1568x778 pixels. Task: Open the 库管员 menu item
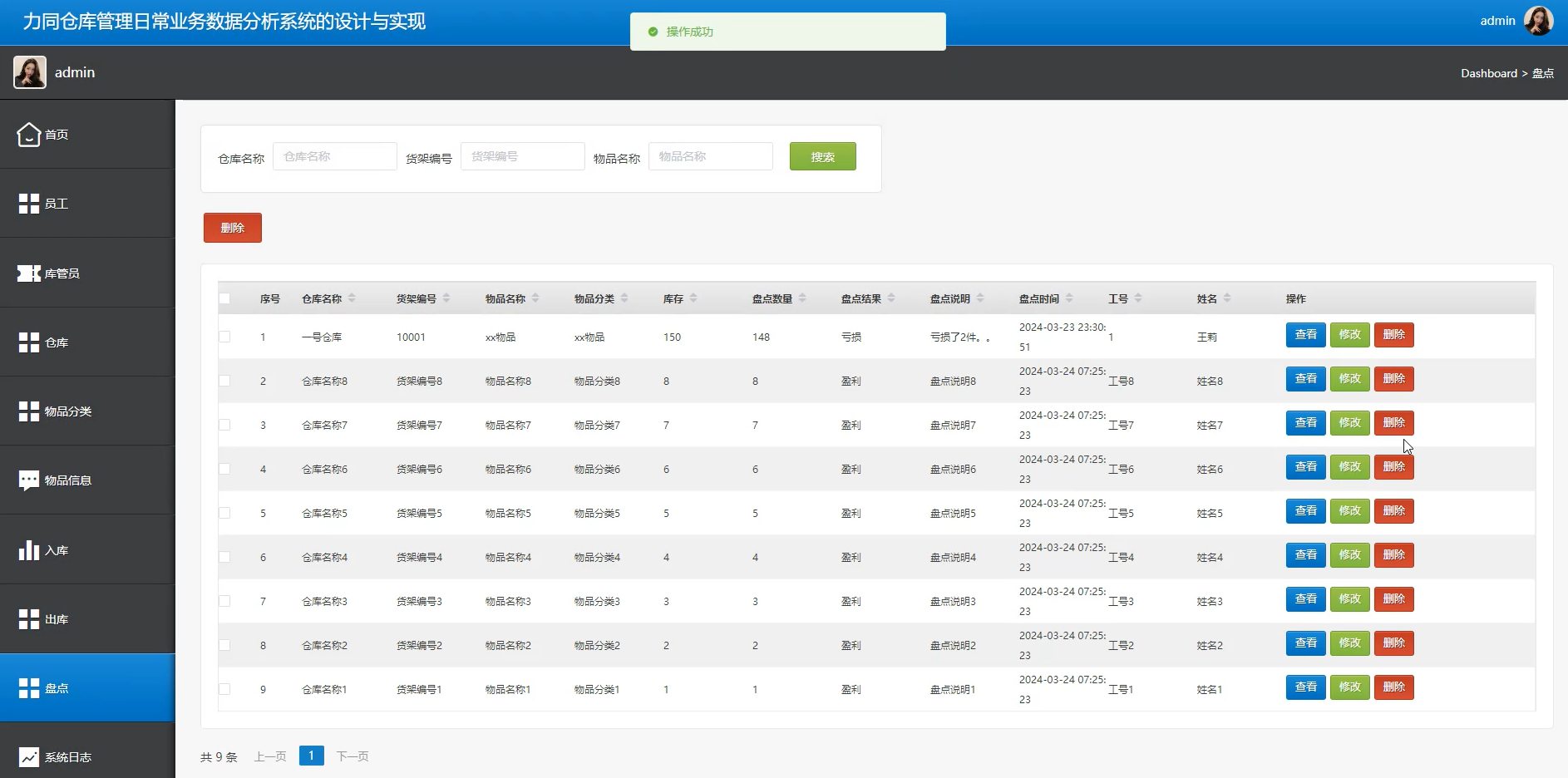tap(87, 273)
